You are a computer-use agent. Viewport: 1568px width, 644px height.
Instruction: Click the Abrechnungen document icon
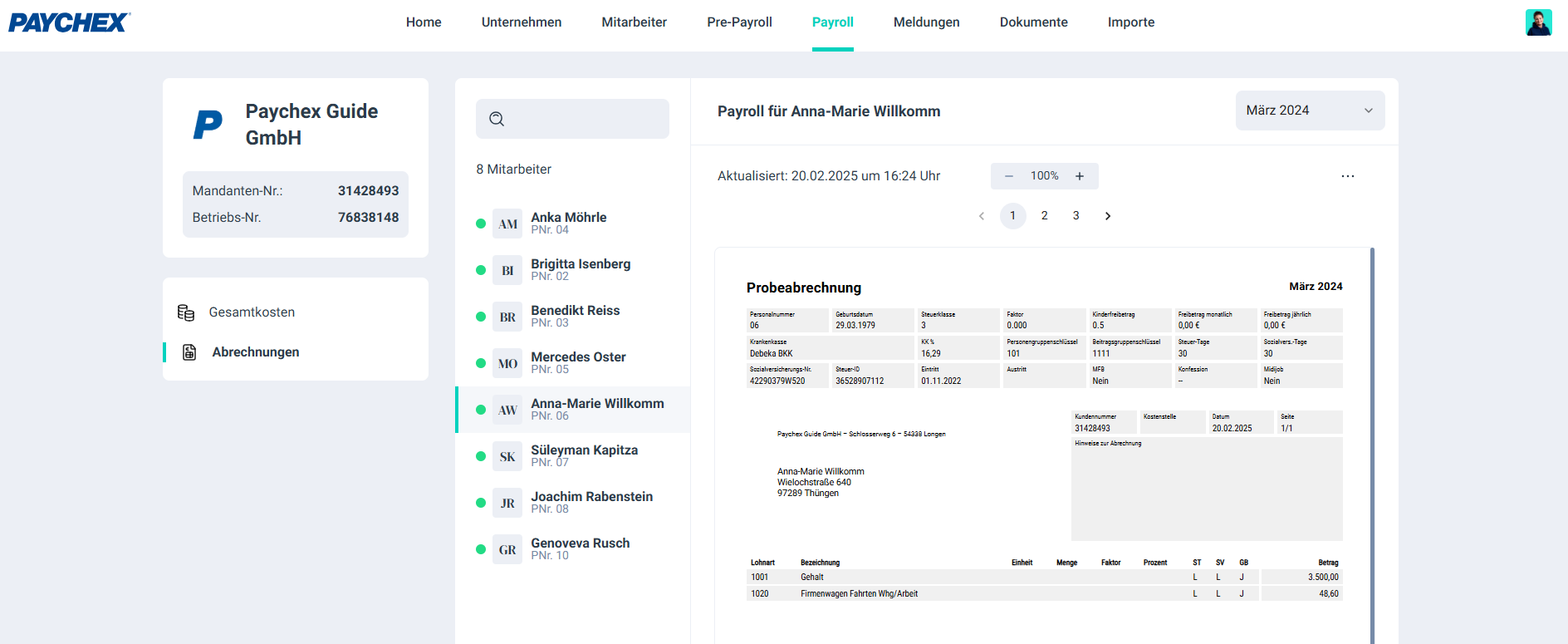[189, 352]
